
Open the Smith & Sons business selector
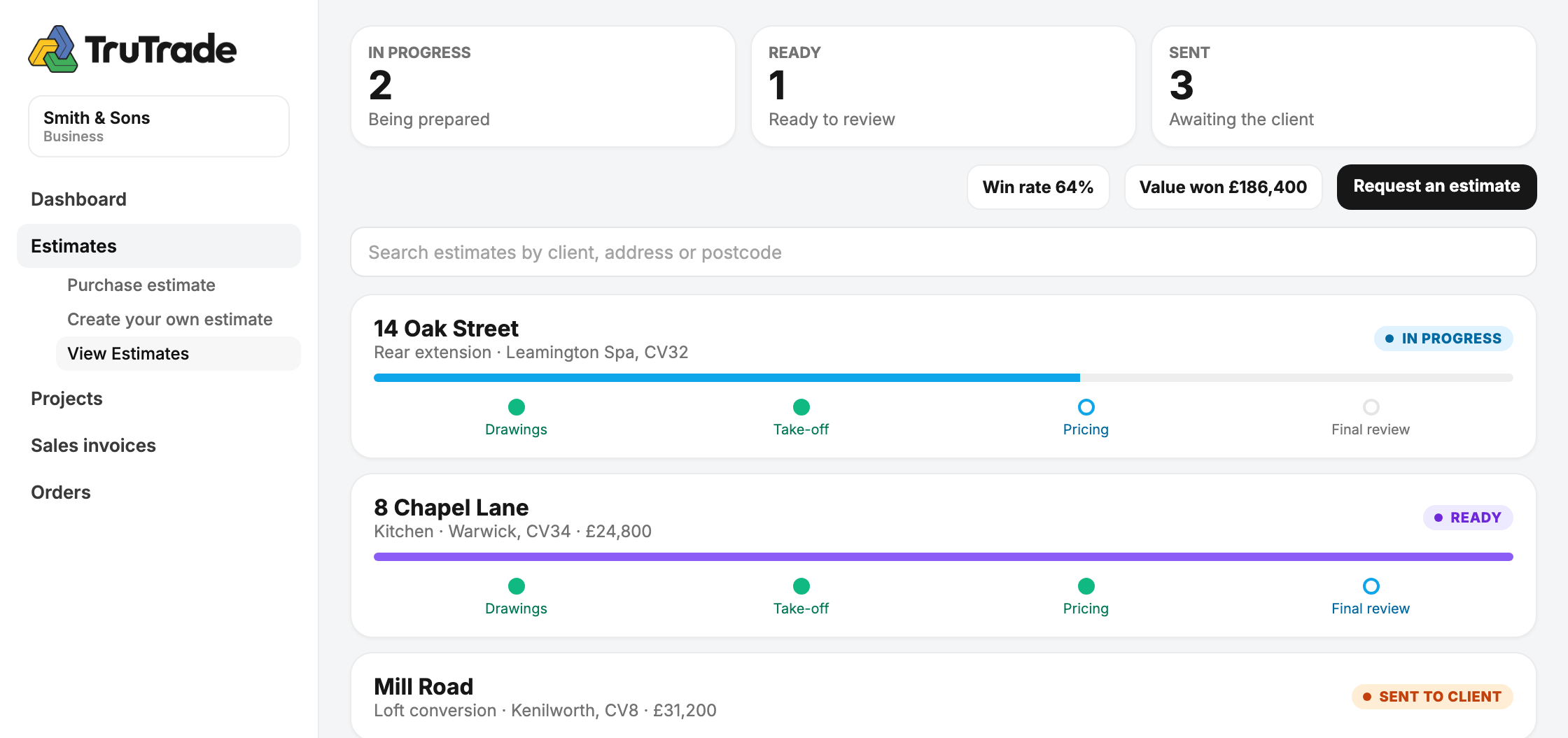click(x=159, y=127)
